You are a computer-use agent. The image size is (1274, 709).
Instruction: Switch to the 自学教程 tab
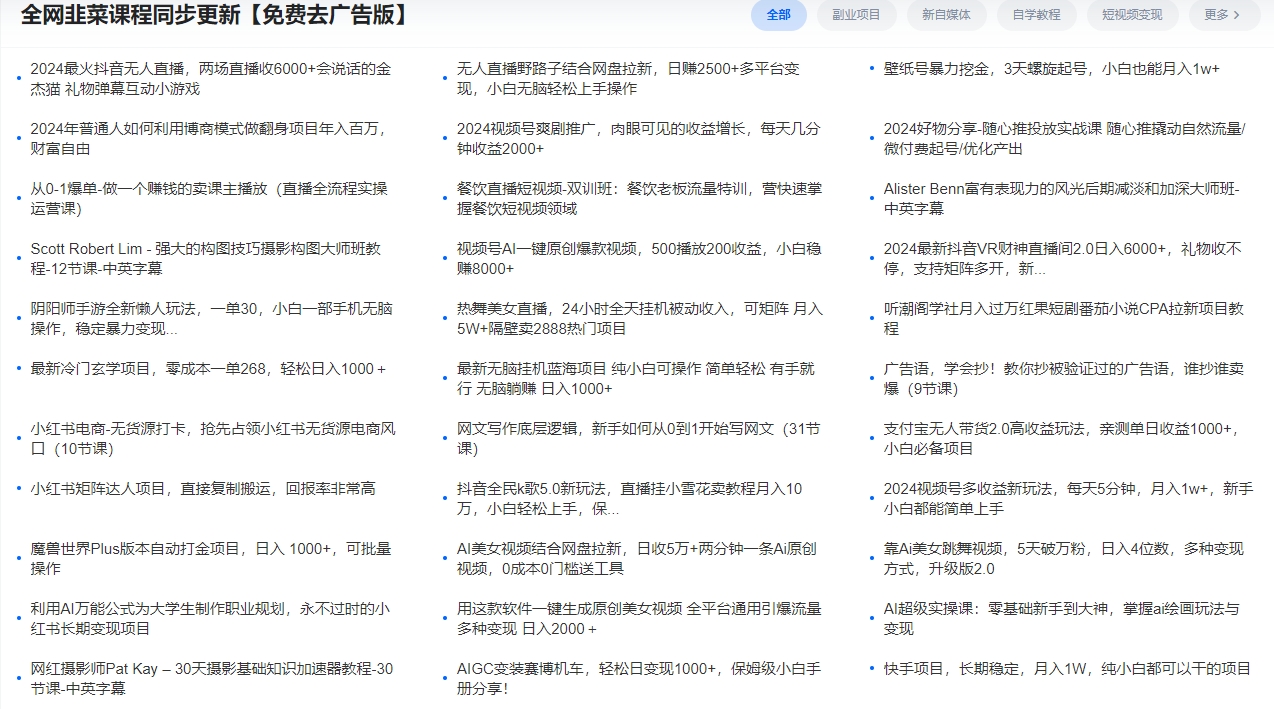click(x=1036, y=16)
